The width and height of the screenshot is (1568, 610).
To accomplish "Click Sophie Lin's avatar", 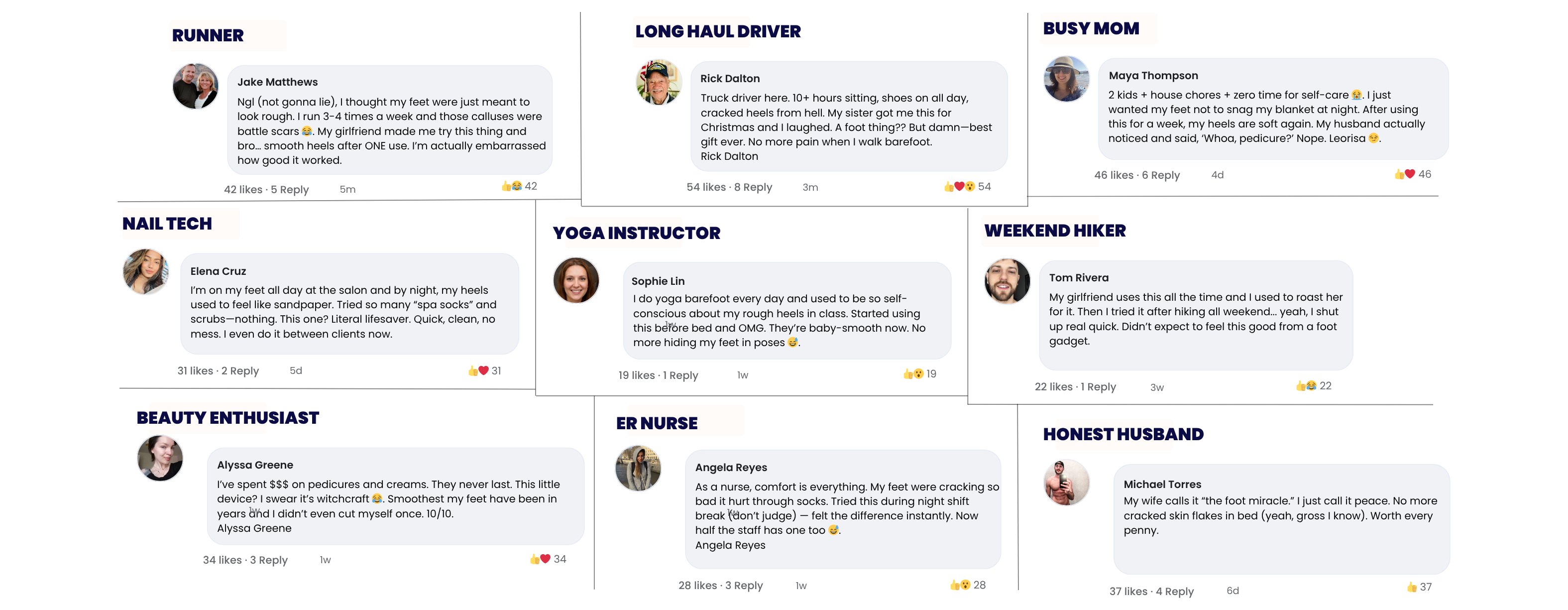I will pyautogui.click(x=576, y=281).
